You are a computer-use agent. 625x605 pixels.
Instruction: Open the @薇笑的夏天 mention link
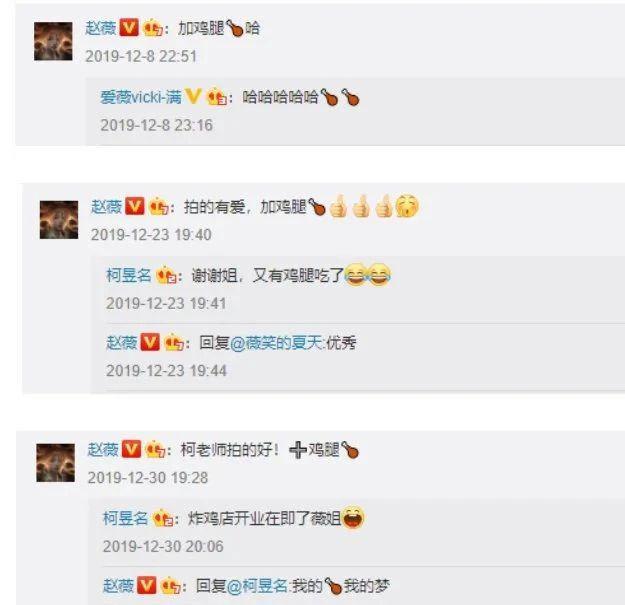277,343
